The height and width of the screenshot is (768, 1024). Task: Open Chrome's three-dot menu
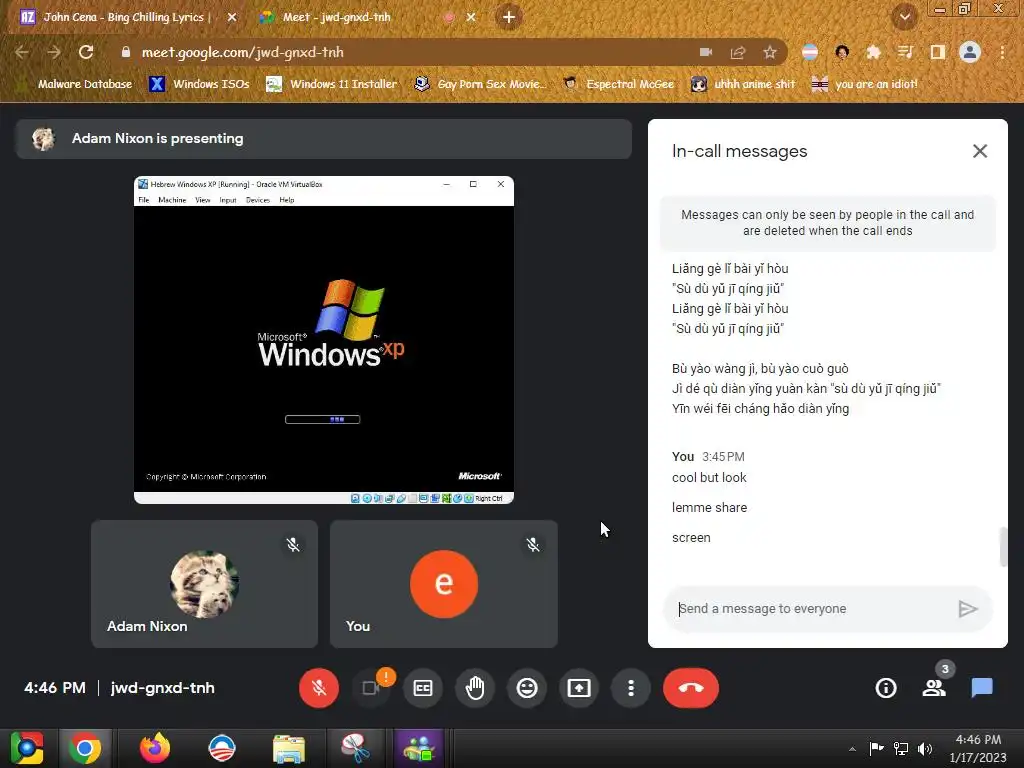[1002, 52]
